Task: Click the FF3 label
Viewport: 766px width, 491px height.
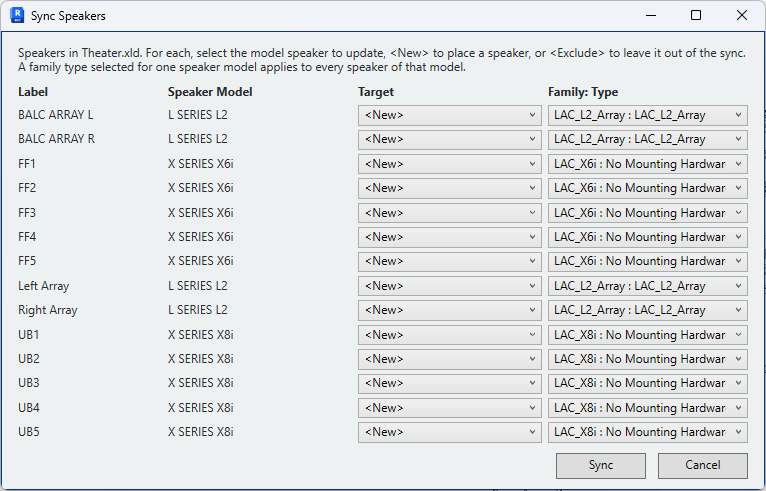Action: (27, 213)
